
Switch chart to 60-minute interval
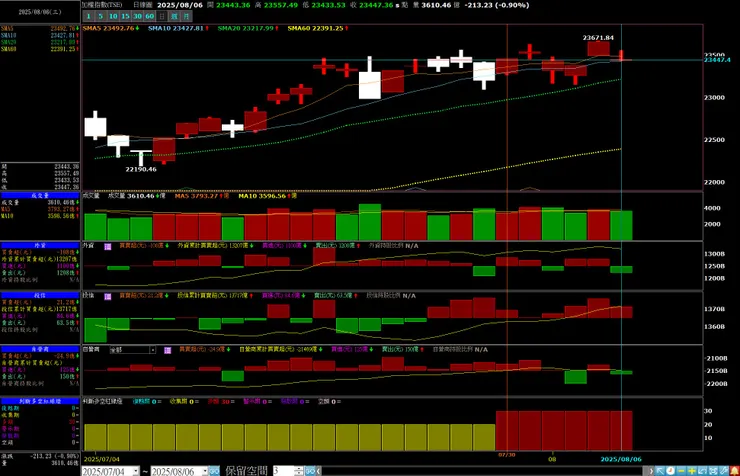150,16
